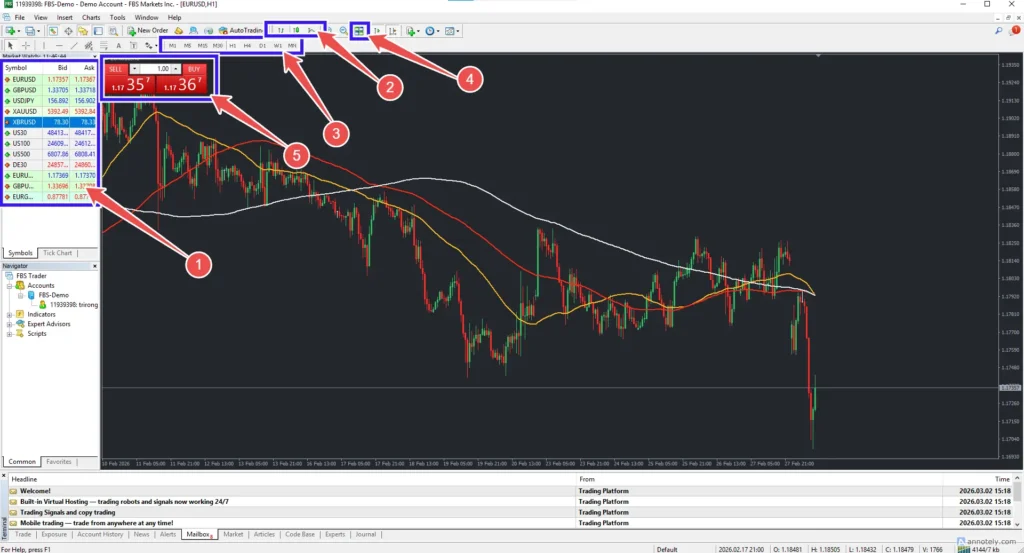Switch the chart to line chart view
1024x553 pixels.
coord(311,31)
